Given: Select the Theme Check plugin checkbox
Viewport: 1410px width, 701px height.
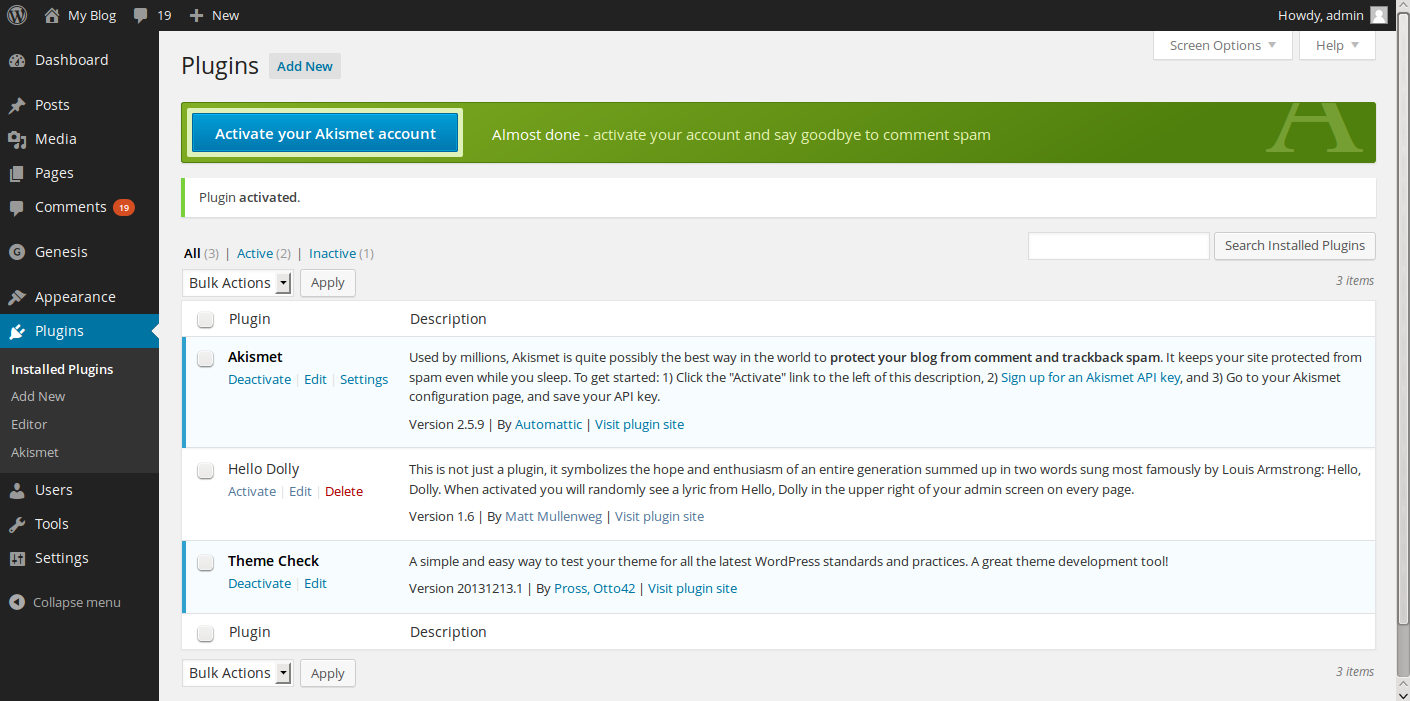Looking at the screenshot, I should [205, 562].
